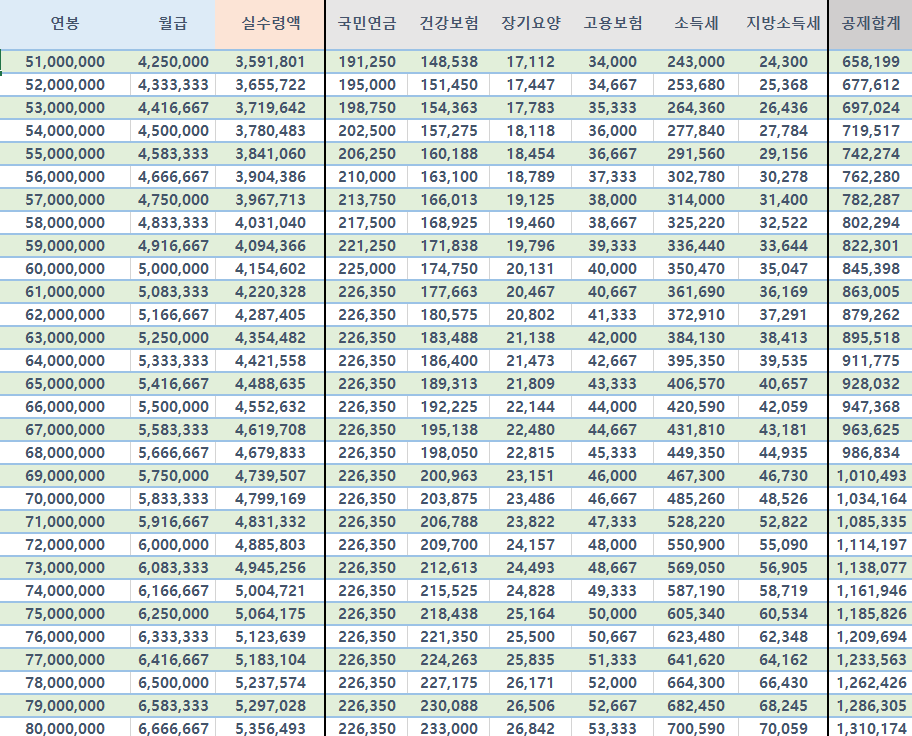912x736 pixels.
Task: Click health insurance cell 233,000
Action: 448,728
